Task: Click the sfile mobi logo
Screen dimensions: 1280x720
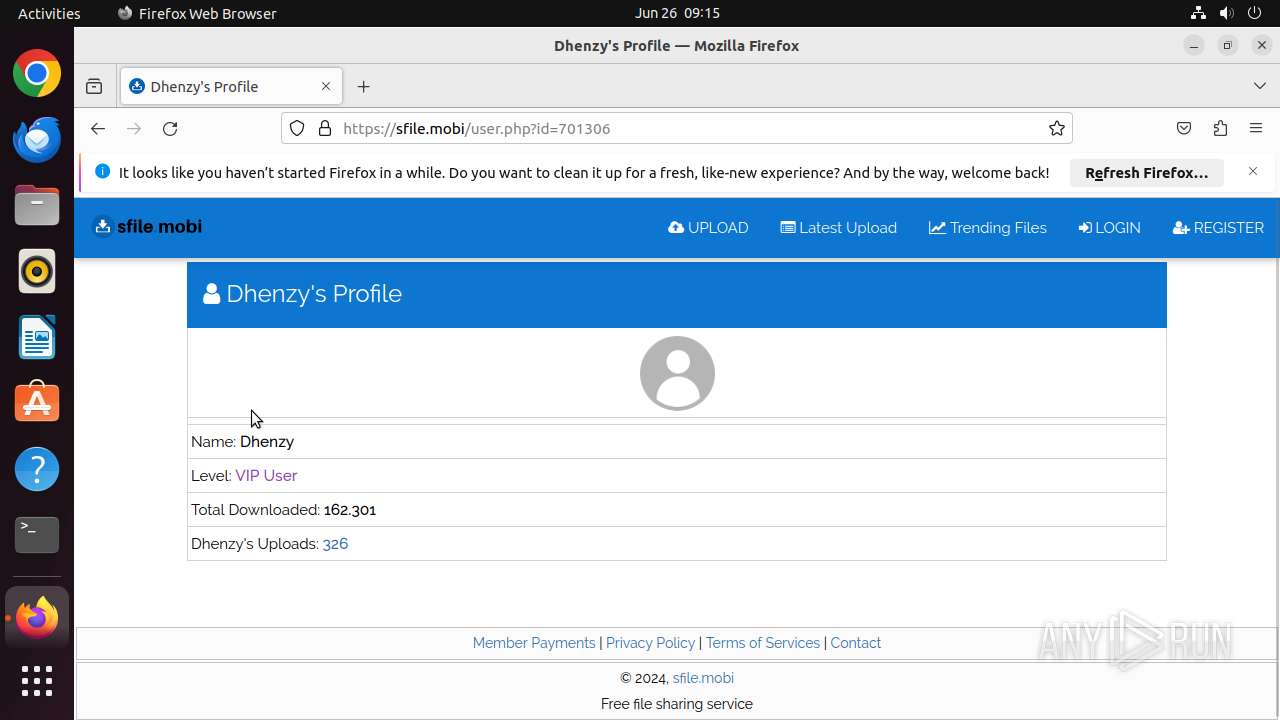Action: point(148,227)
